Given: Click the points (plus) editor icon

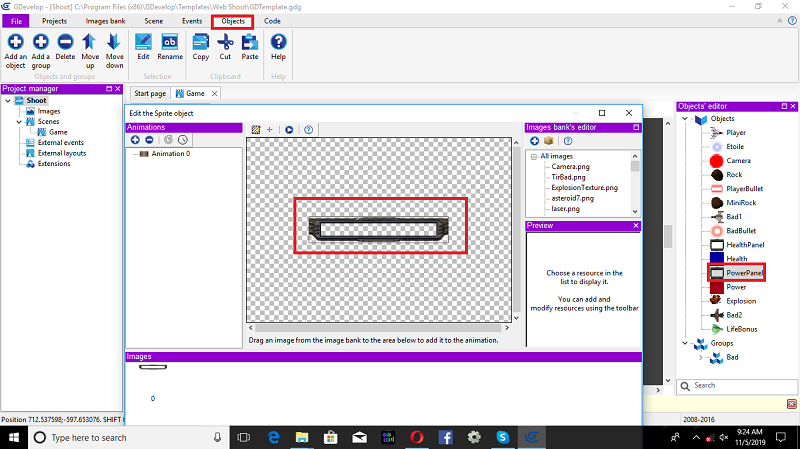Looking at the screenshot, I should point(270,130).
